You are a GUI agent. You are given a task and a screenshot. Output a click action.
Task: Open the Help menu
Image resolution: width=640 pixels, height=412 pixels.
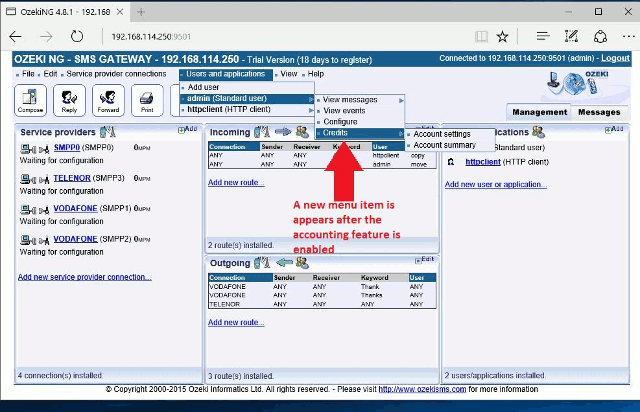[x=316, y=74]
